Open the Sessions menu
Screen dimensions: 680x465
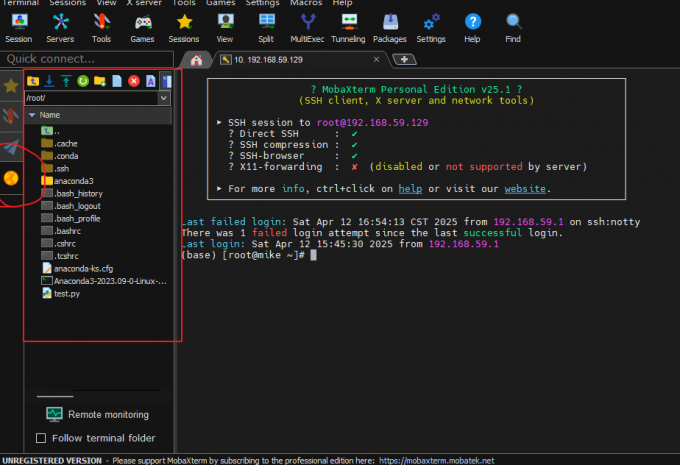67,3
